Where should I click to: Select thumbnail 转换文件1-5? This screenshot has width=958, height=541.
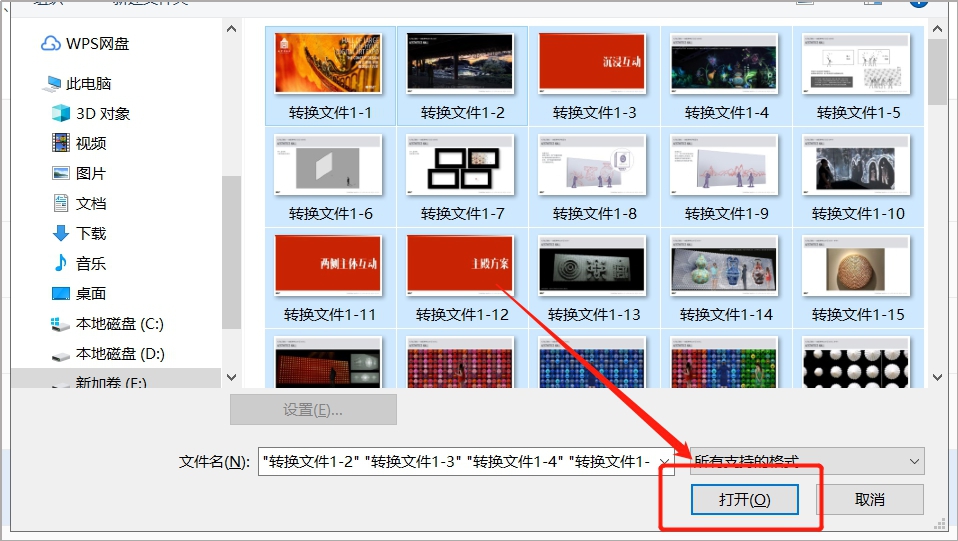(858, 76)
